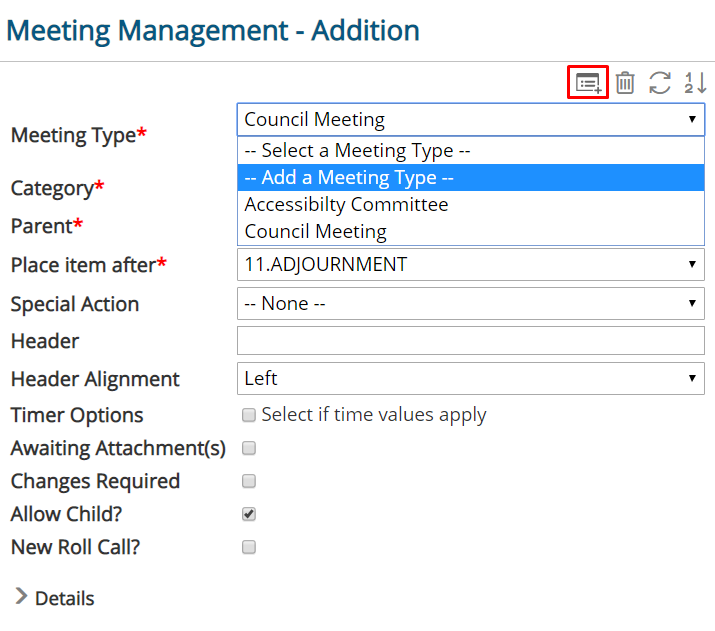
Task: Select Council Meeting option in the list
Action: (471, 231)
